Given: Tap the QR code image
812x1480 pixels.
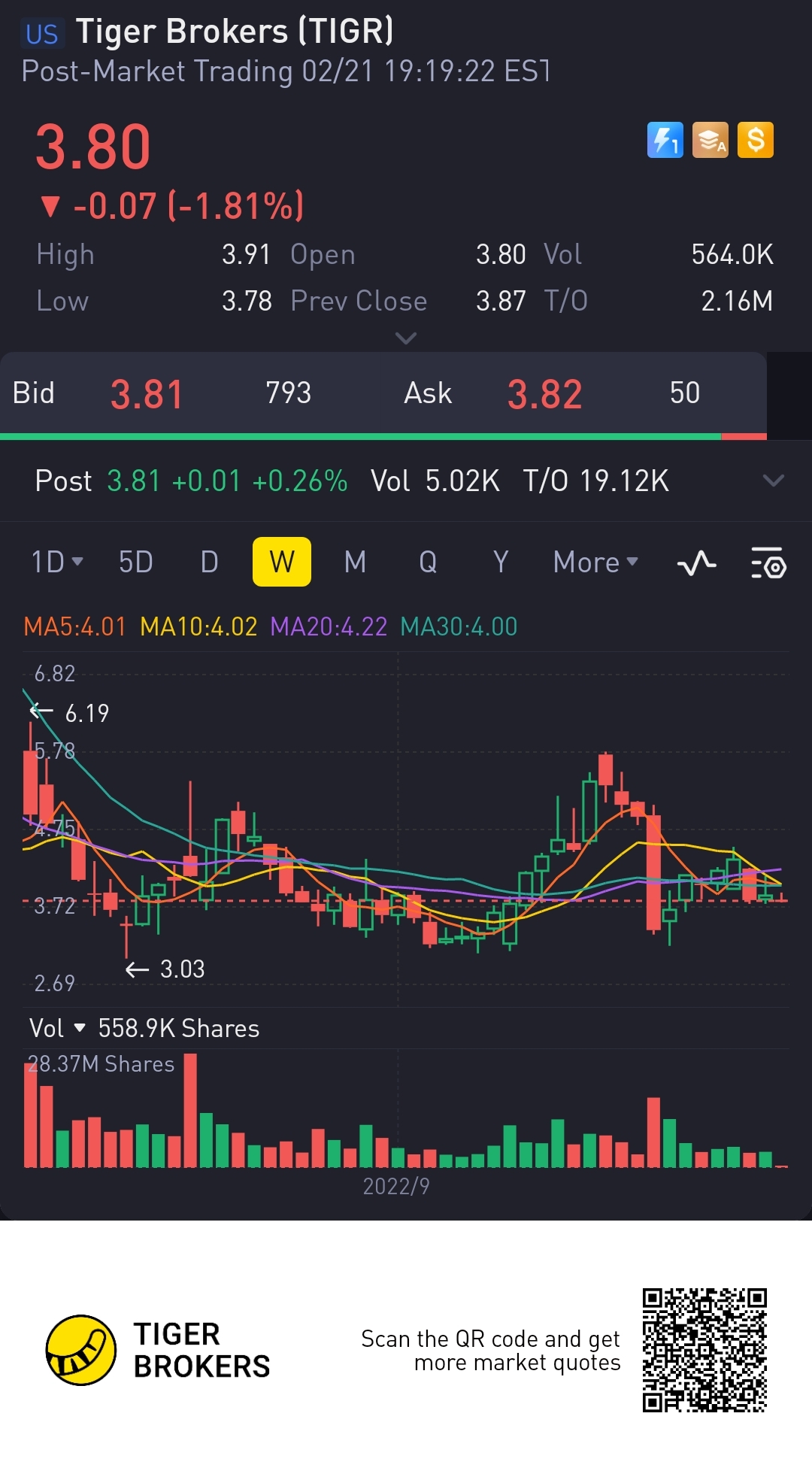Looking at the screenshot, I should pos(704,1350).
